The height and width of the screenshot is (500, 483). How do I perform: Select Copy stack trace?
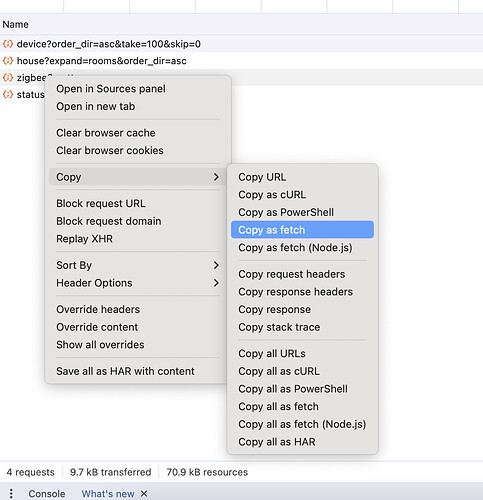click(x=302, y=327)
